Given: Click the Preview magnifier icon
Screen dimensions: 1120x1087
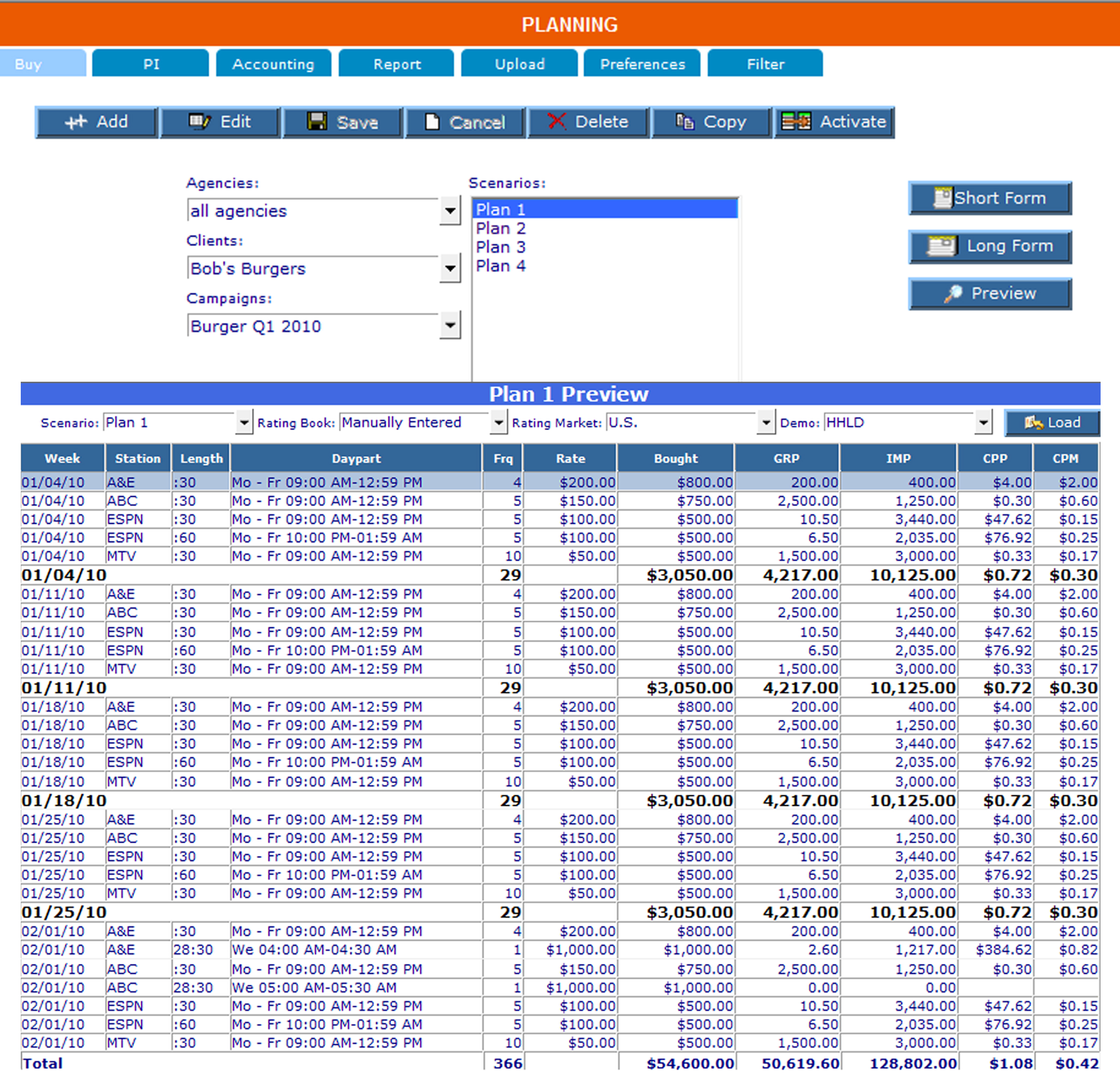Looking at the screenshot, I should coord(952,294).
